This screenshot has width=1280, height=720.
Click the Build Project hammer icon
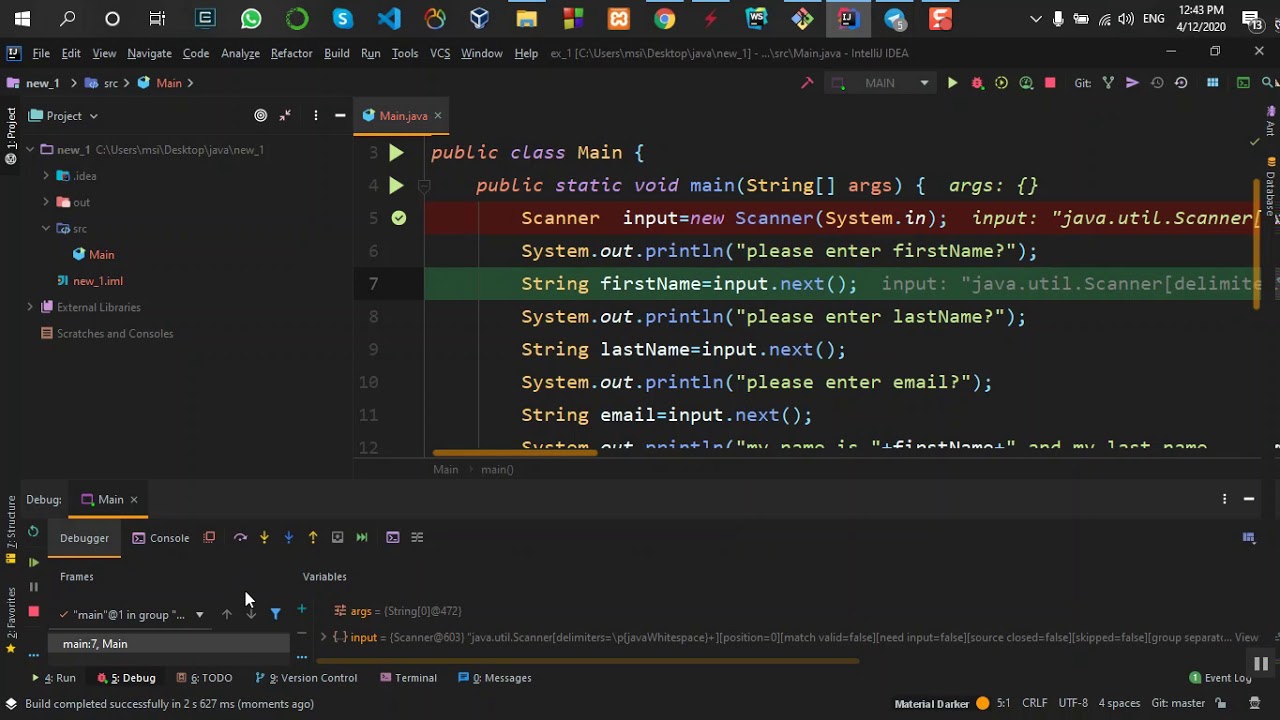807,83
